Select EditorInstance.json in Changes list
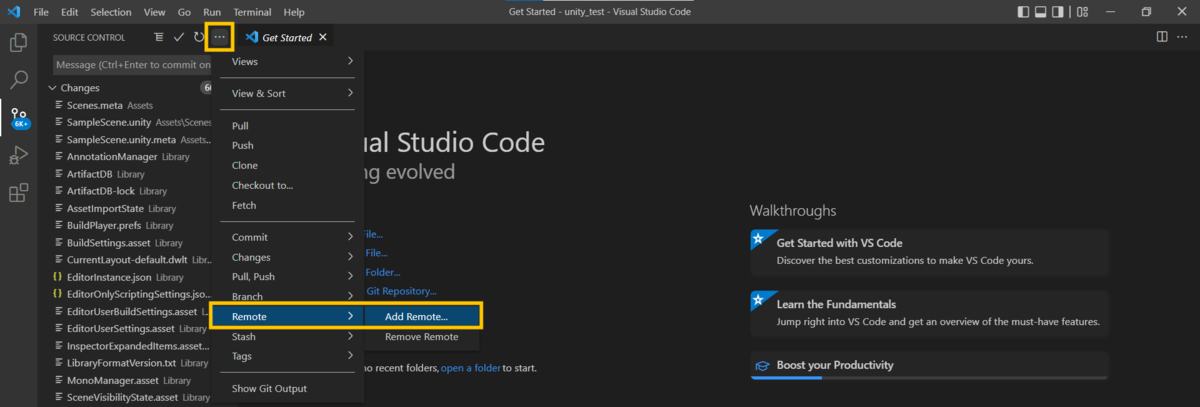Viewport: 1200px width, 407px height. 125,277
